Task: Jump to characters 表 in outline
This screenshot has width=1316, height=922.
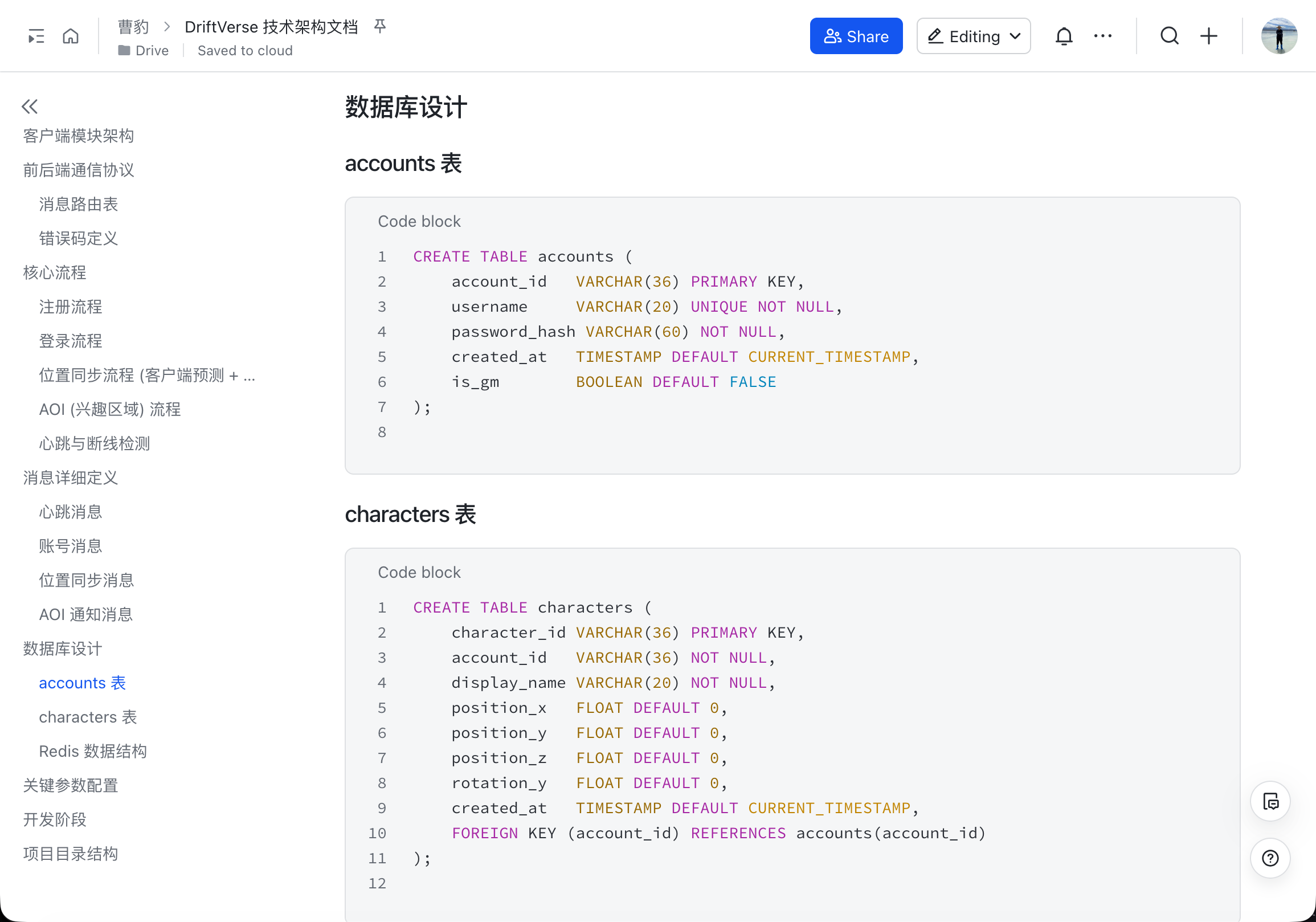Action: 88,717
